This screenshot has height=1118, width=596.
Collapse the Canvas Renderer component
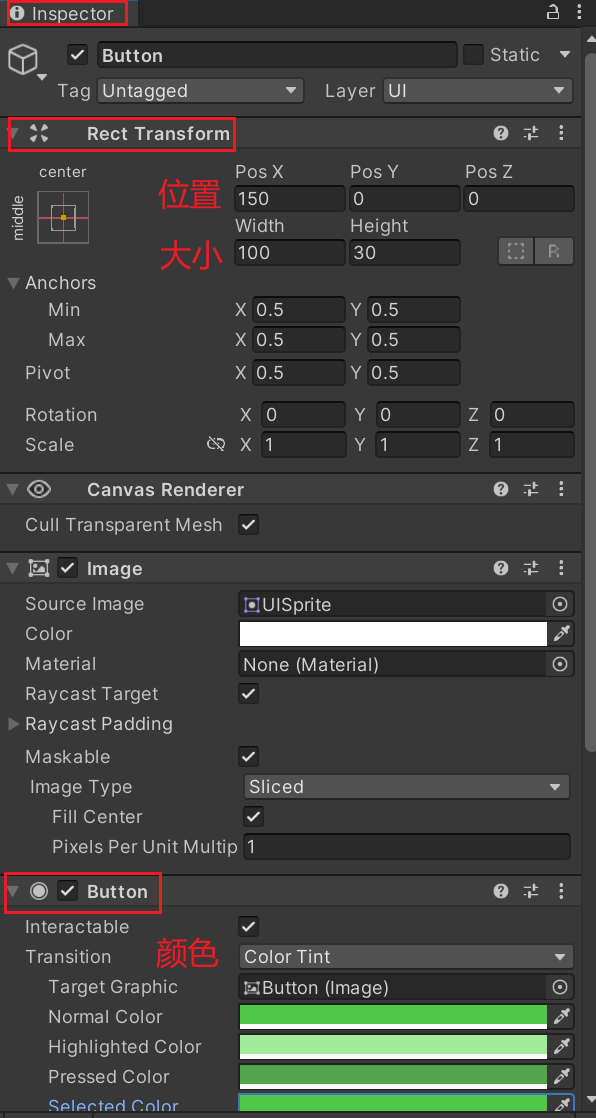(x=13, y=490)
